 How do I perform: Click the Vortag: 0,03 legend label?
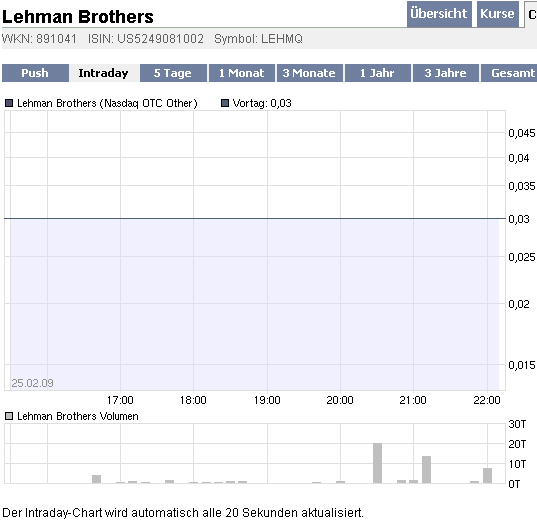click(x=262, y=103)
